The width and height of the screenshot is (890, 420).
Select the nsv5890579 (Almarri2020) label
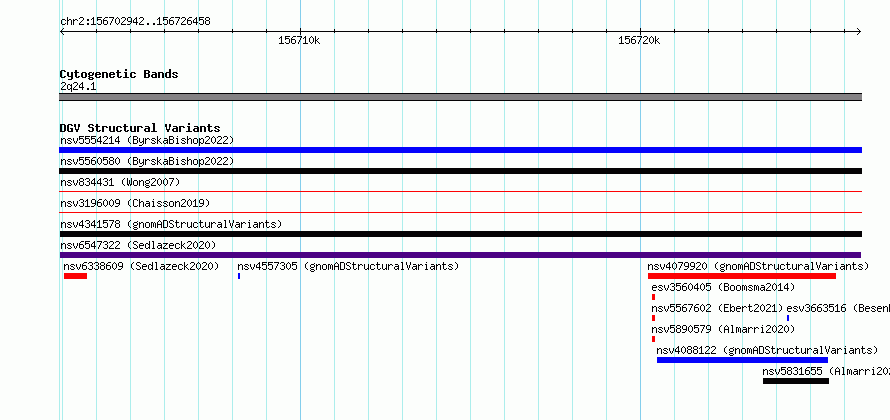723,329
